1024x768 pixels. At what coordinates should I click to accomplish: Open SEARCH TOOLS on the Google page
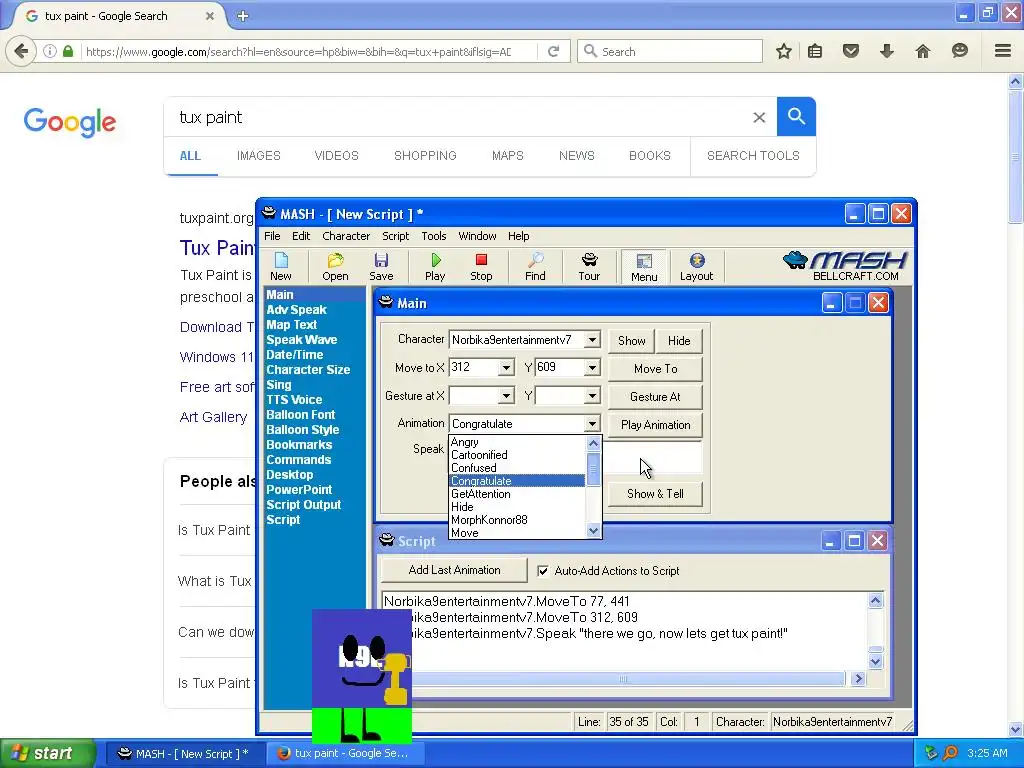pyautogui.click(x=753, y=155)
